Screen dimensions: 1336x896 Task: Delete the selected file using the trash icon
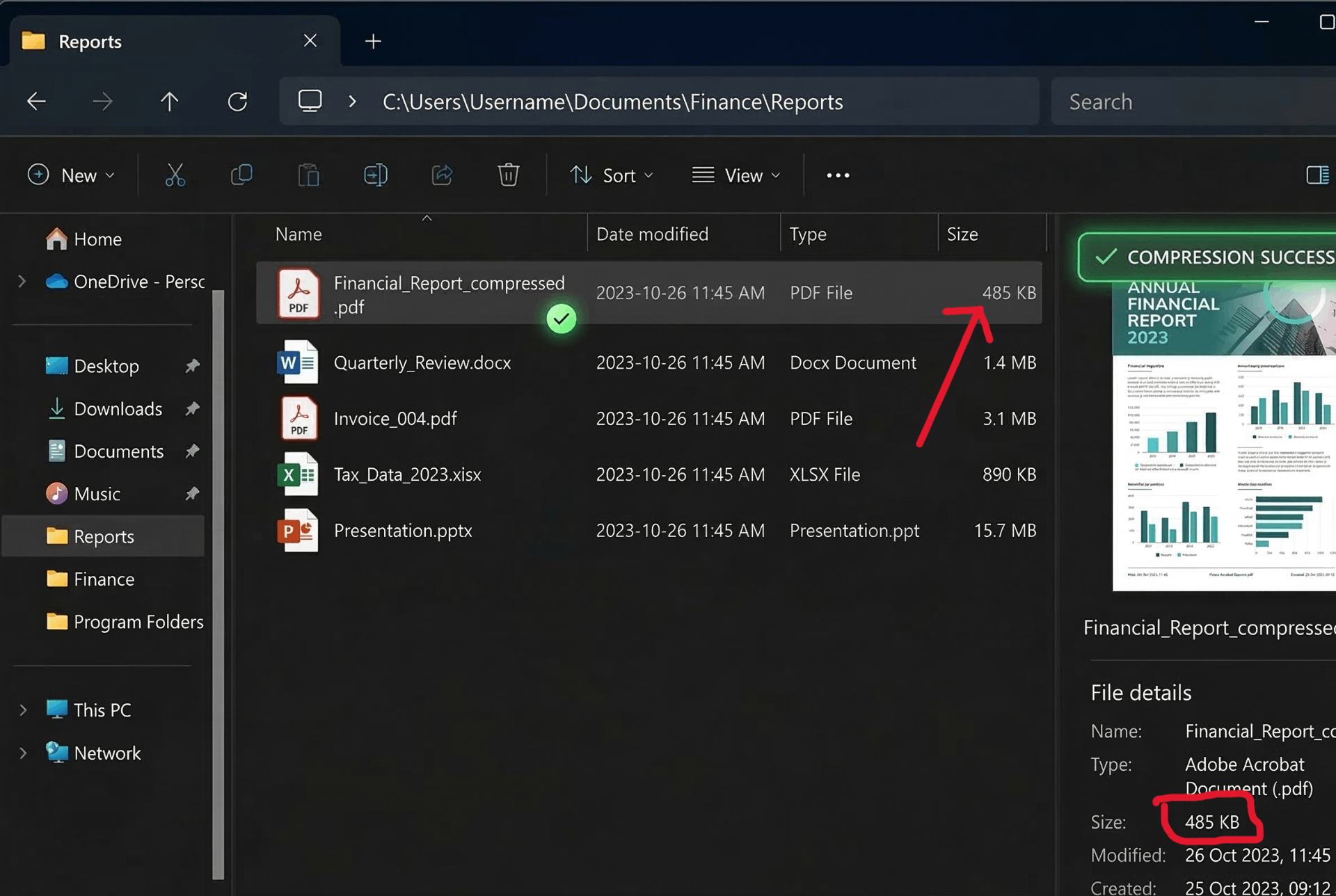click(x=509, y=175)
